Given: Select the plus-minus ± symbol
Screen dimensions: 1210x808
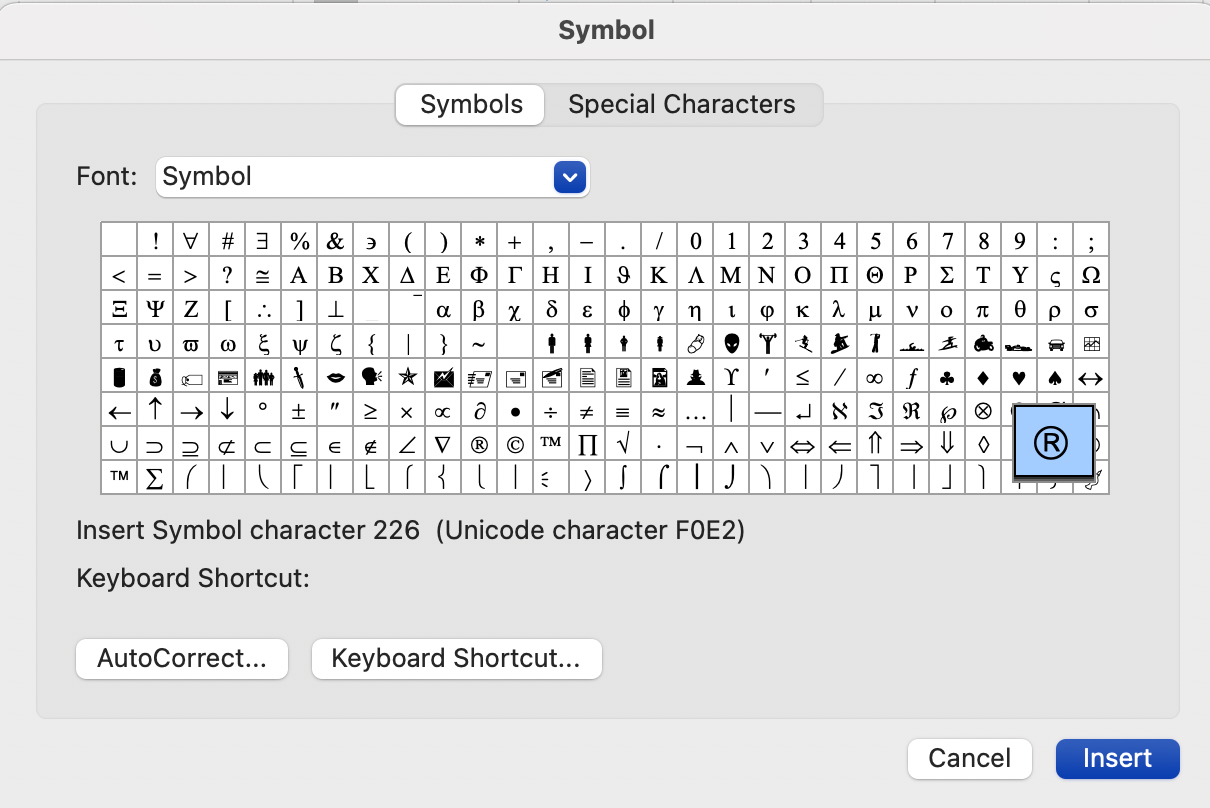Looking at the screenshot, I should pos(299,411).
